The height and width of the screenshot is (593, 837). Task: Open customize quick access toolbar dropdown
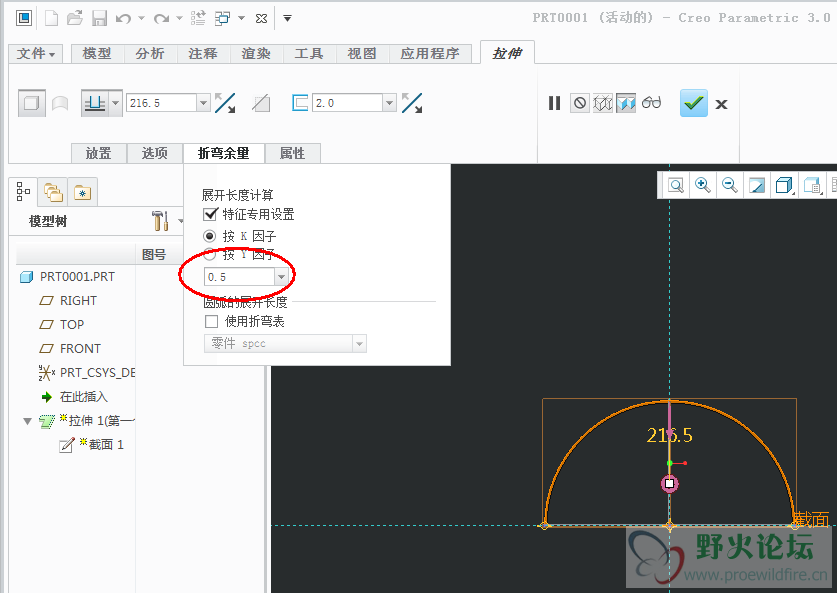[x=287, y=19]
